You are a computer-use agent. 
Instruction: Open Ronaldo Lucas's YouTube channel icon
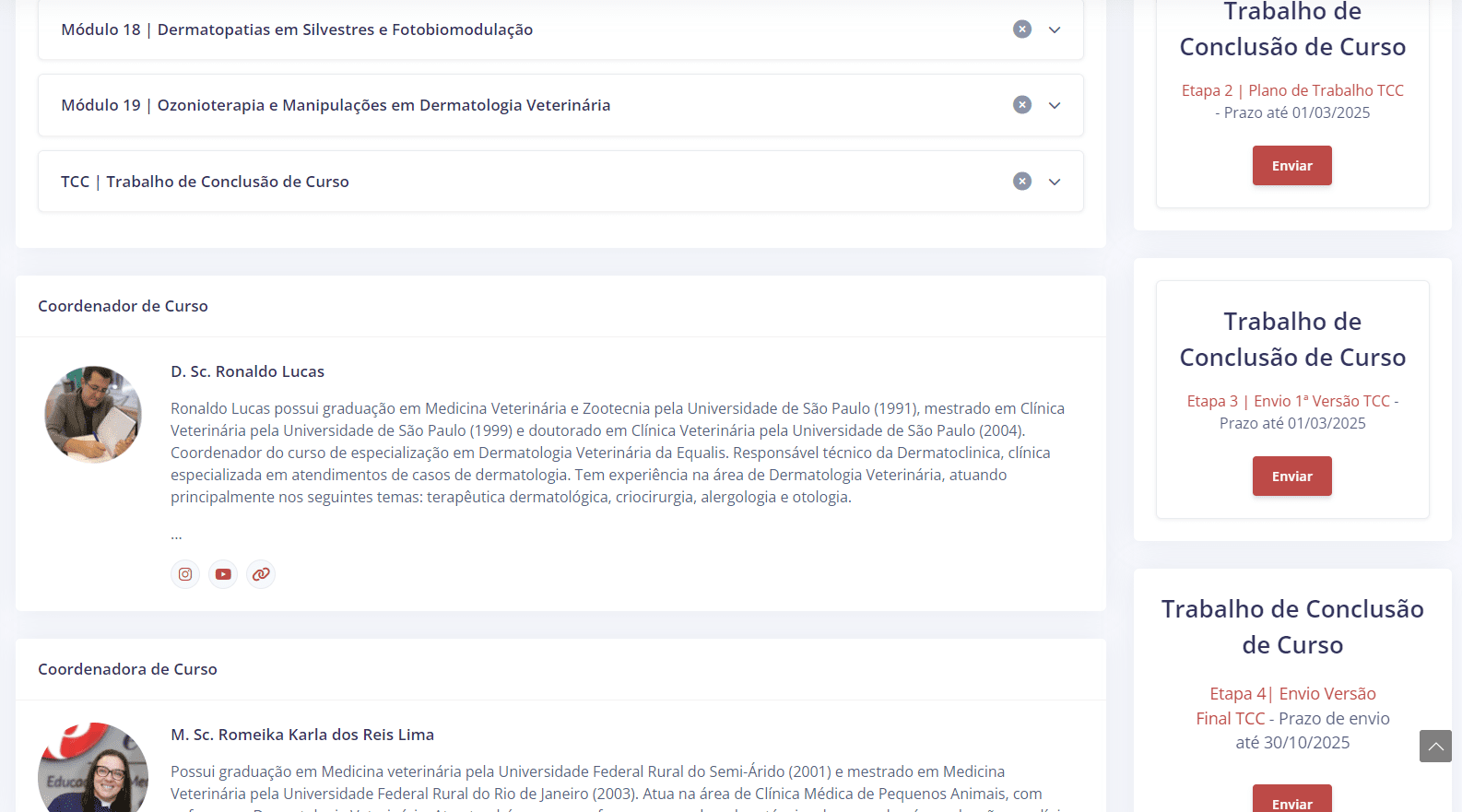pyautogui.click(x=223, y=574)
